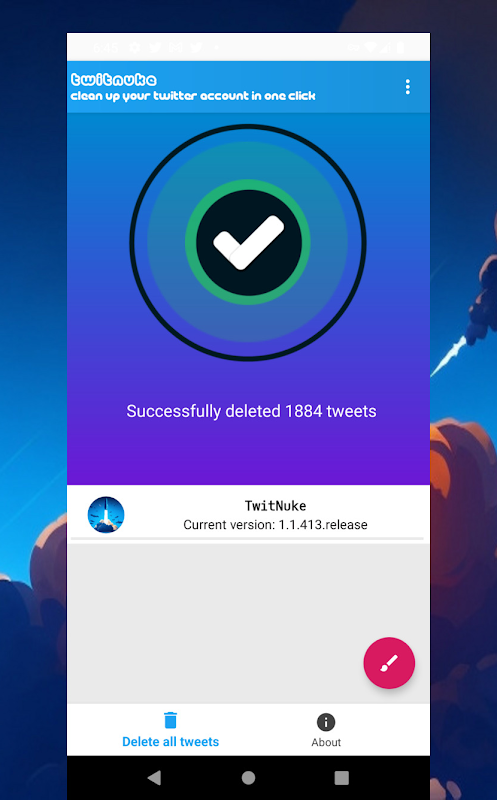Click the Gmail notification status icon
Viewport: 497px width, 800px height.
click(x=176, y=47)
